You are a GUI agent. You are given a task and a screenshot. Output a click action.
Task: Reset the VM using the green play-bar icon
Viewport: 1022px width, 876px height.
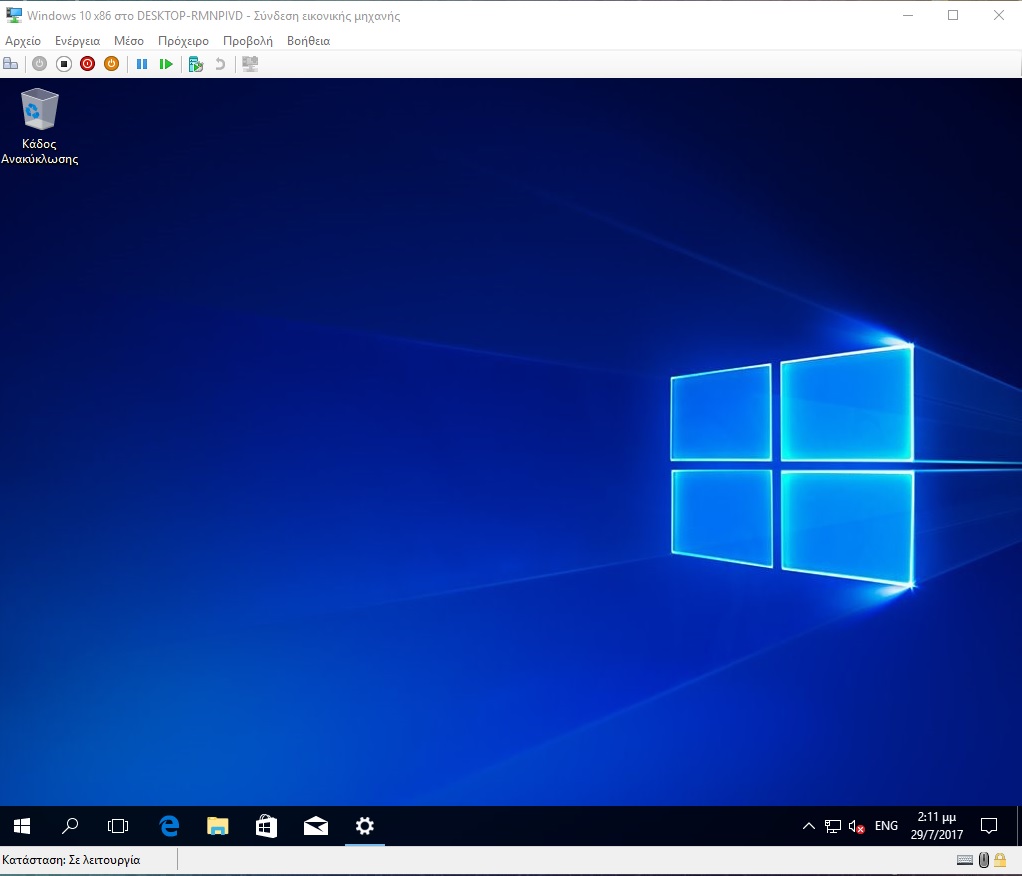click(x=166, y=64)
